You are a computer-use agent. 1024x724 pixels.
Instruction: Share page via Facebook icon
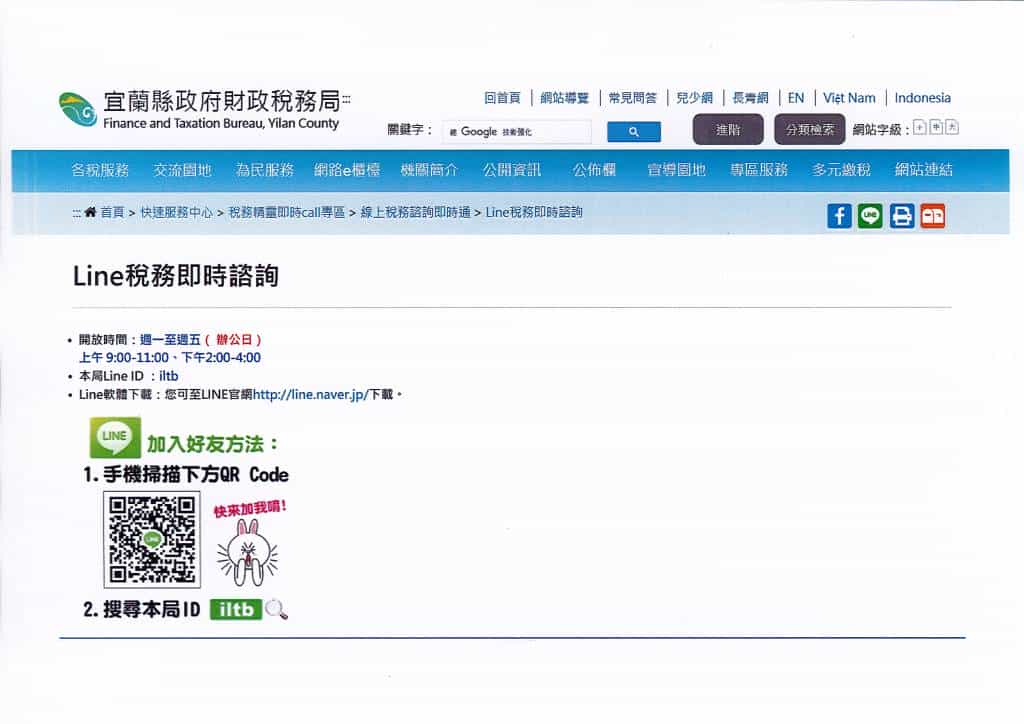[x=839, y=216]
